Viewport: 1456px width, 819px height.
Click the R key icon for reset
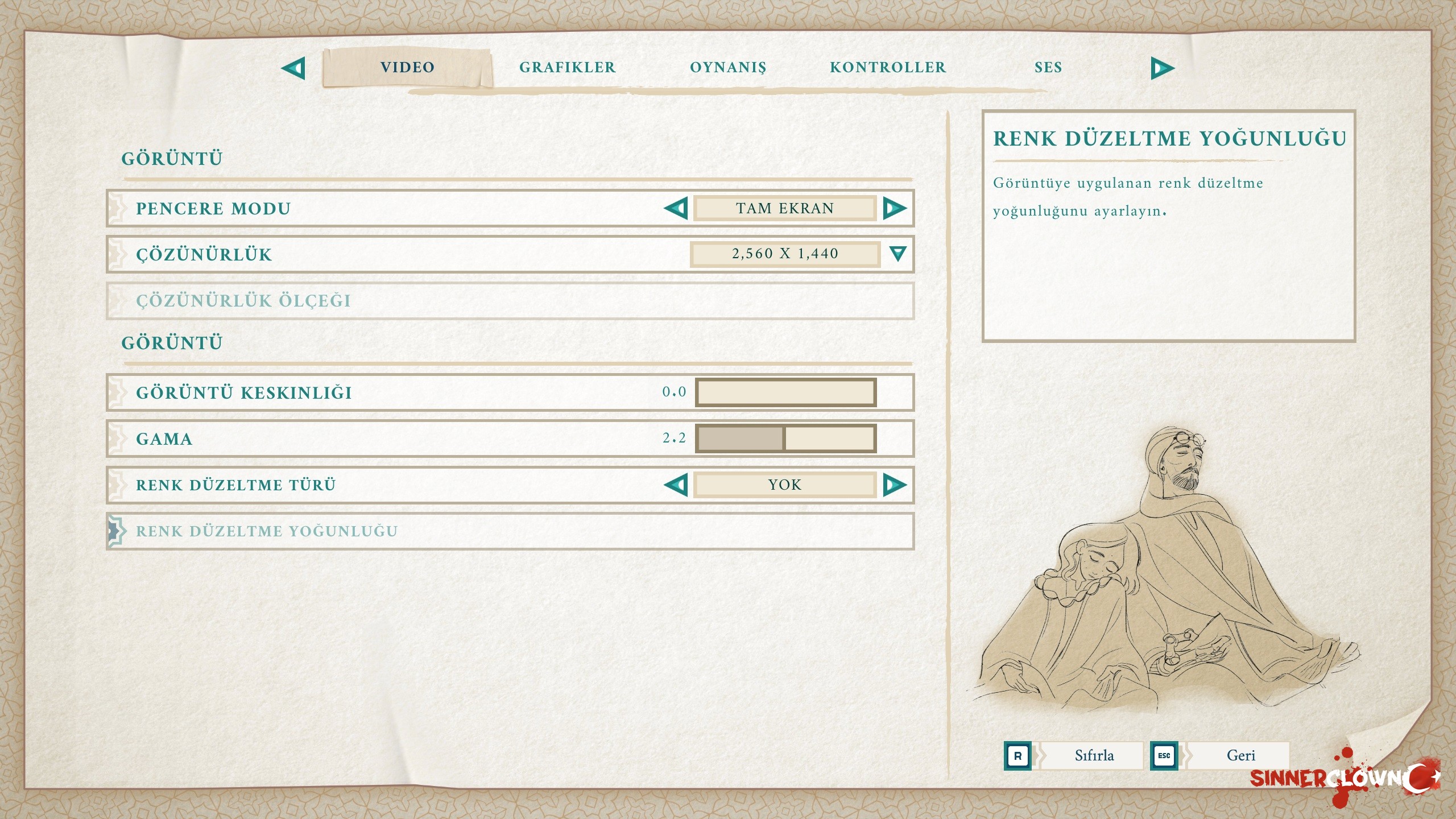(1017, 756)
